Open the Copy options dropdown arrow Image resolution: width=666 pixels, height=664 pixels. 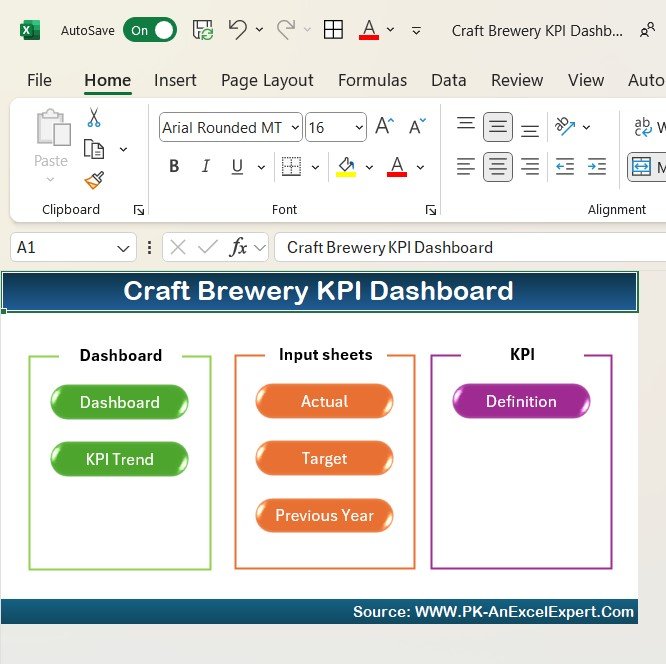pyautogui.click(x=123, y=149)
